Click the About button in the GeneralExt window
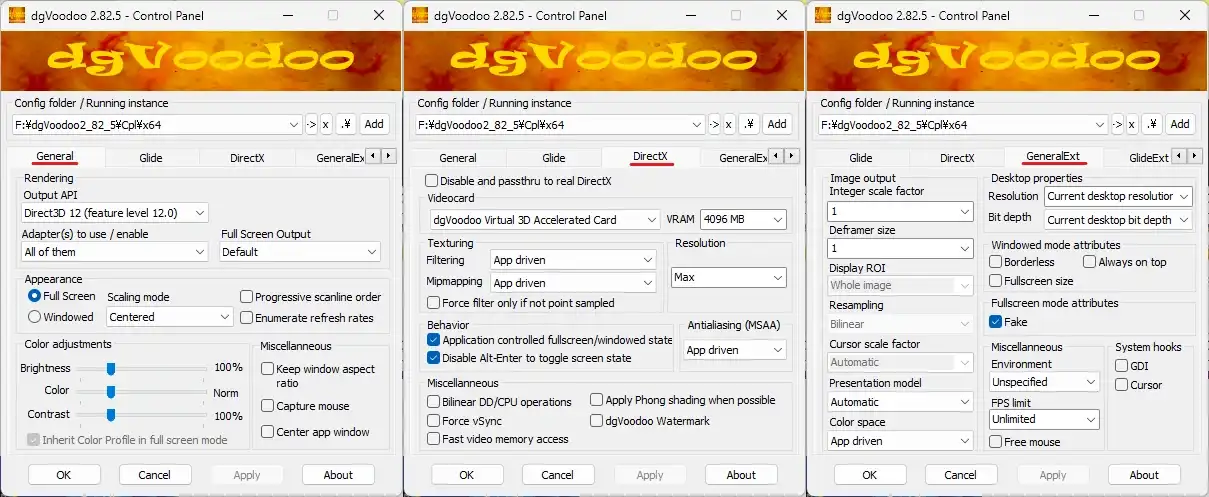Screen dimensions: 1209x497 (1144, 475)
